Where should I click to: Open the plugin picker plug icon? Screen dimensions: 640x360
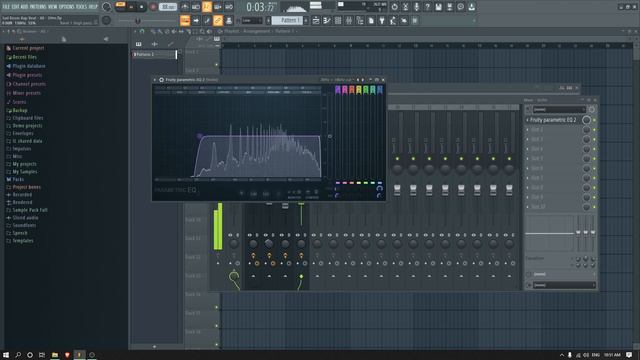[x=382, y=20]
